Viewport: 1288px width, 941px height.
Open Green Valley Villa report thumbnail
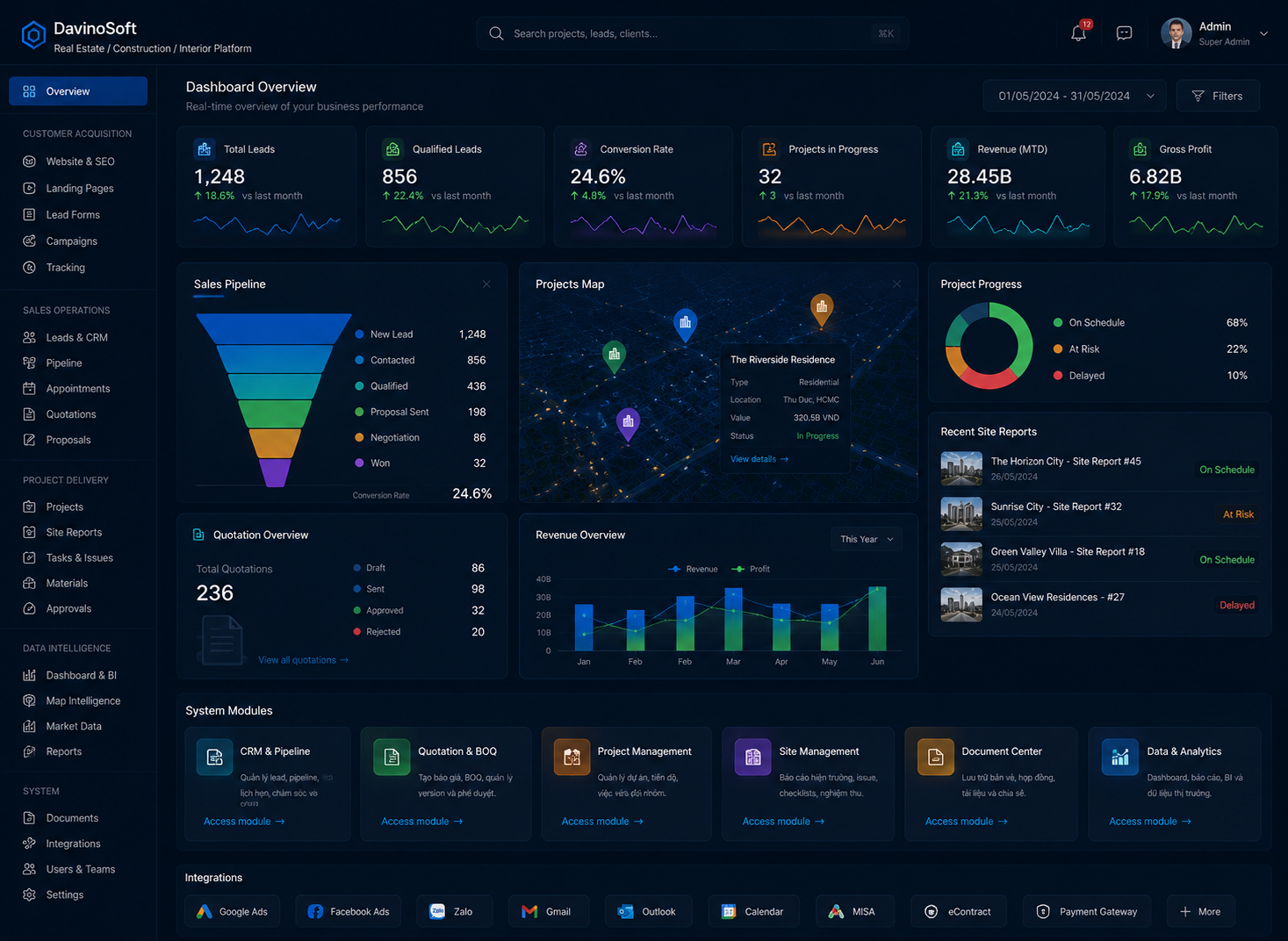click(961, 559)
